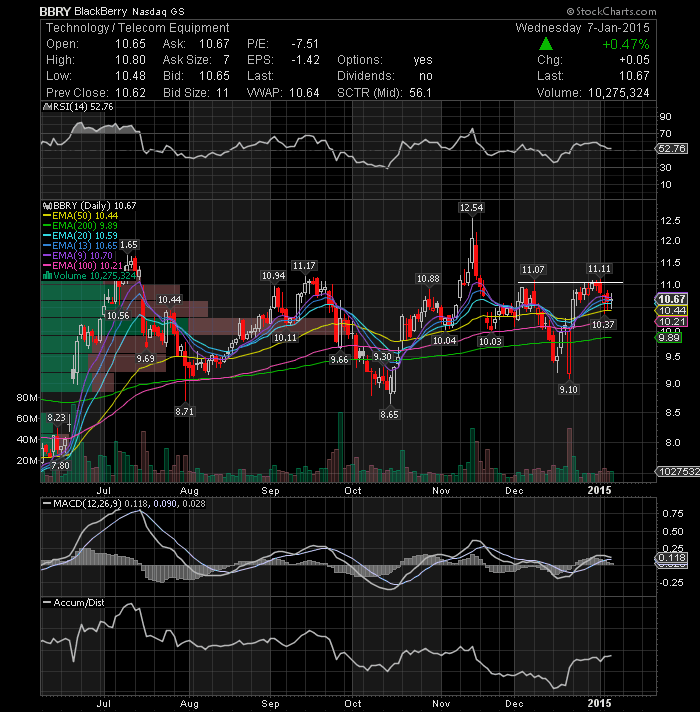Click the 10.21 EMA(100) axis tag
Image resolution: width=700 pixels, height=712 pixels.
tap(672, 321)
